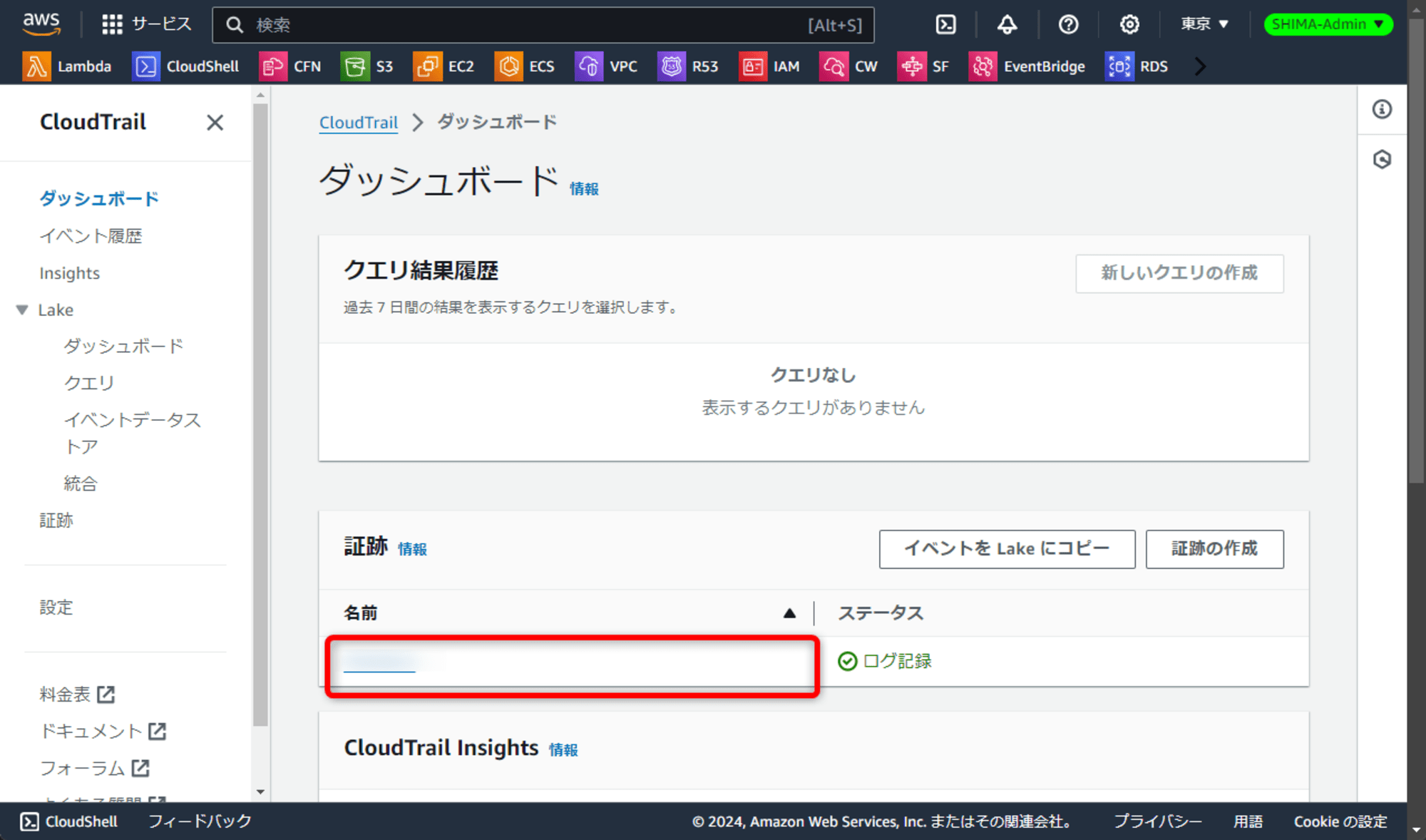The height and width of the screenshot is (840, 1426).
Task: Open the EventBridge shortcut
Action: [1027, 66]
